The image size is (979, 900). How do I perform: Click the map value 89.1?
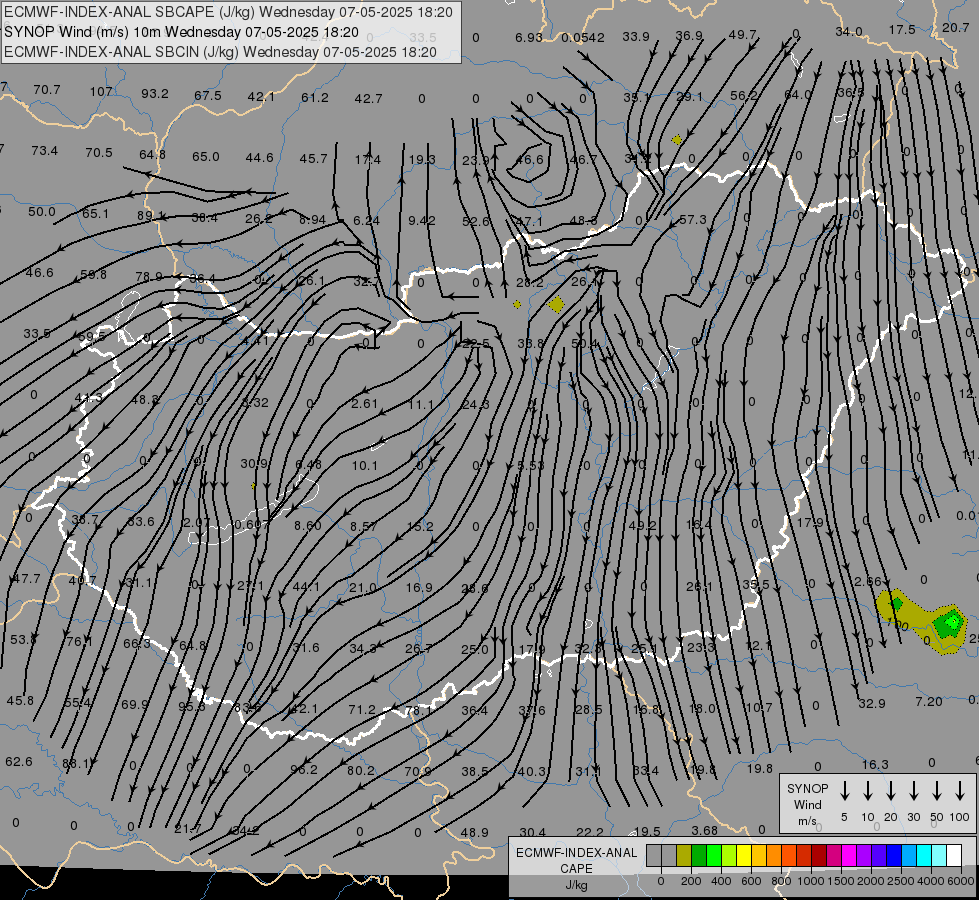pos(151,216)
